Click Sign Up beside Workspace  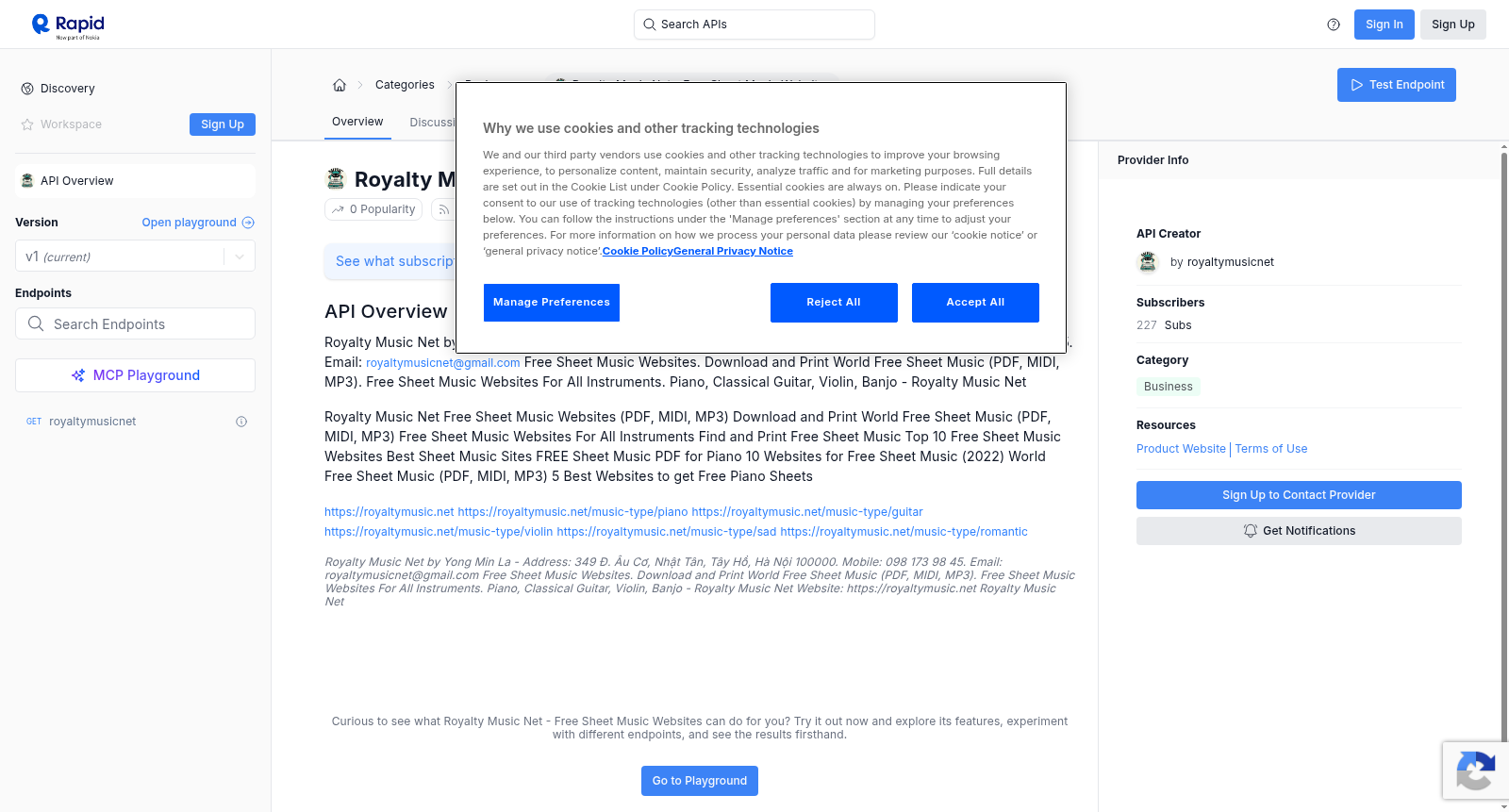[223, 124]
